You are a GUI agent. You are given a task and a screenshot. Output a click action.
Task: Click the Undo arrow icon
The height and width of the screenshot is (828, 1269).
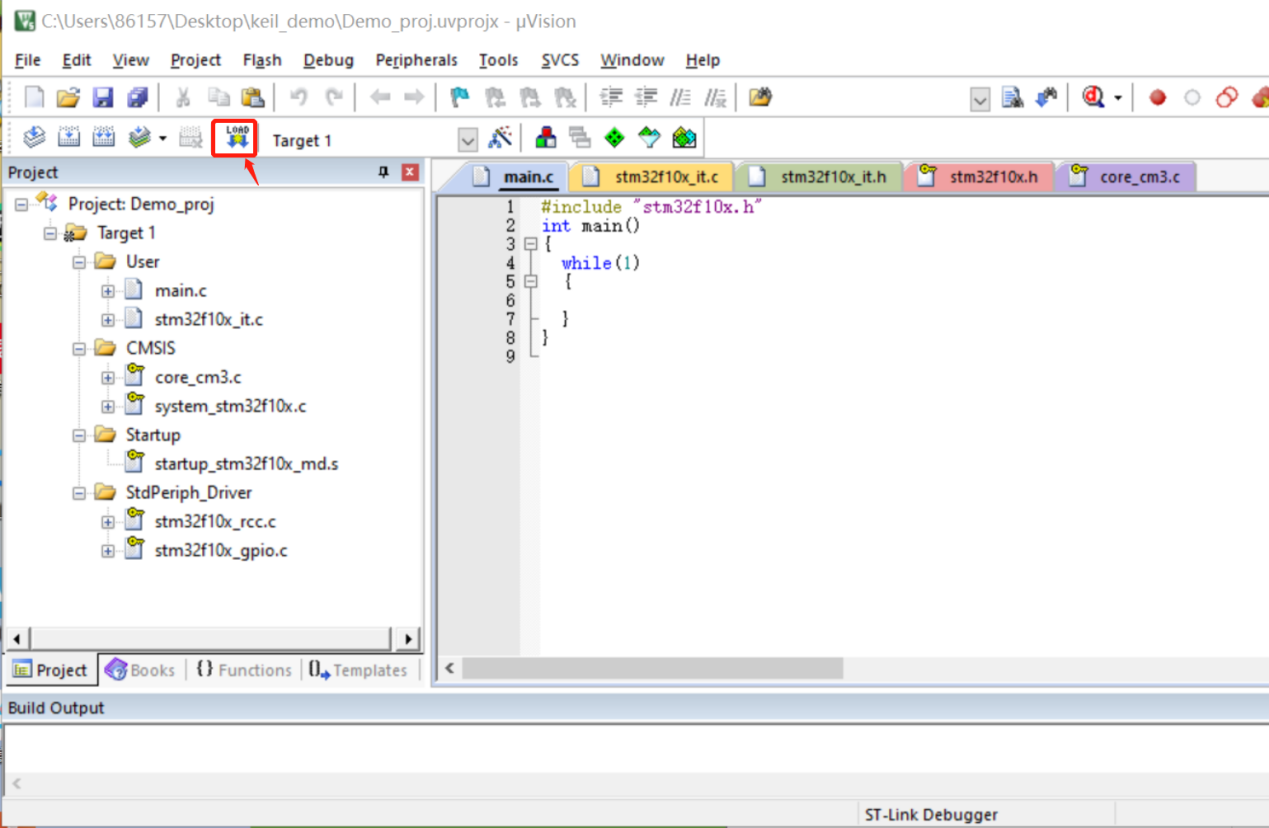click(x=298, y=97)
